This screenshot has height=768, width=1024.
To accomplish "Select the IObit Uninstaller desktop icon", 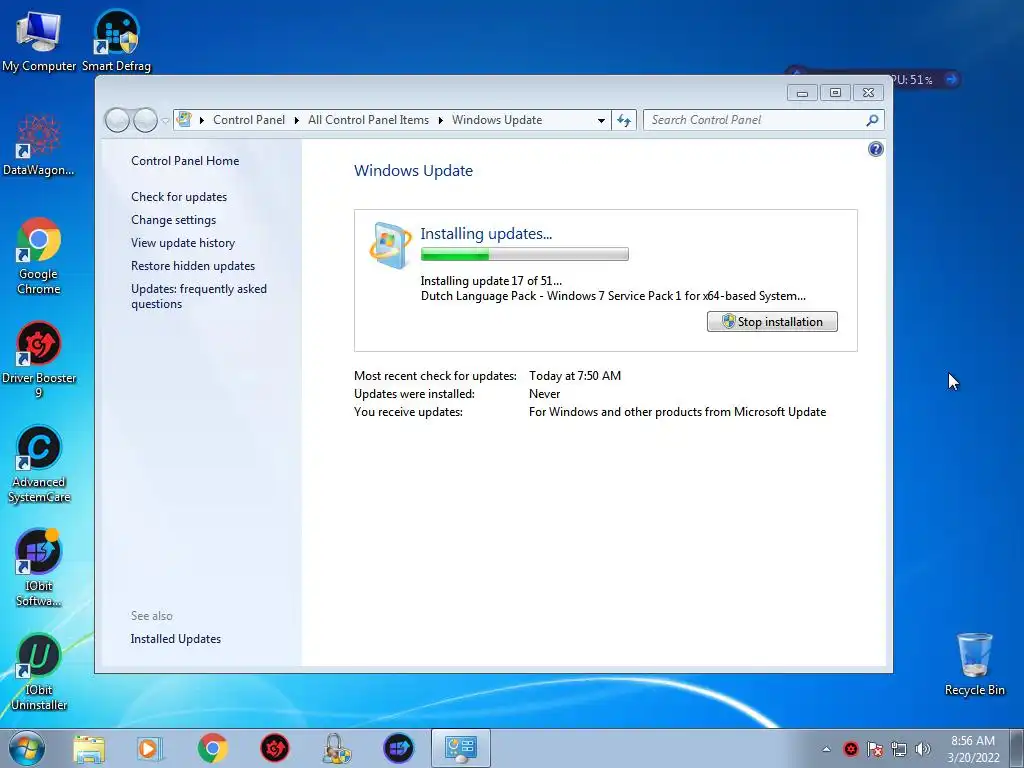I will 39,671.
